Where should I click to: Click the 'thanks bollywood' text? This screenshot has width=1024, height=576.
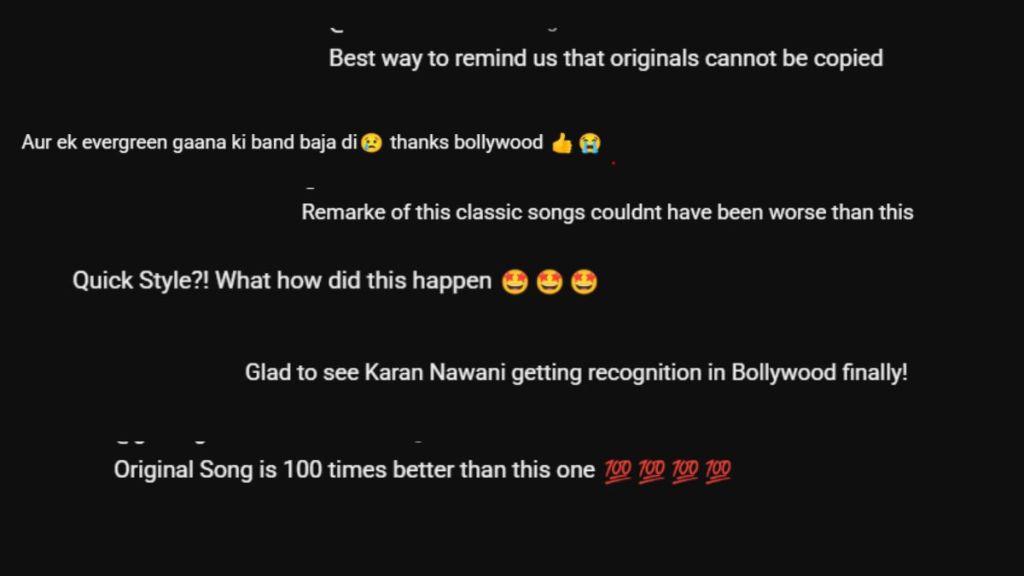pyautogui.click(x=466, y=142)
